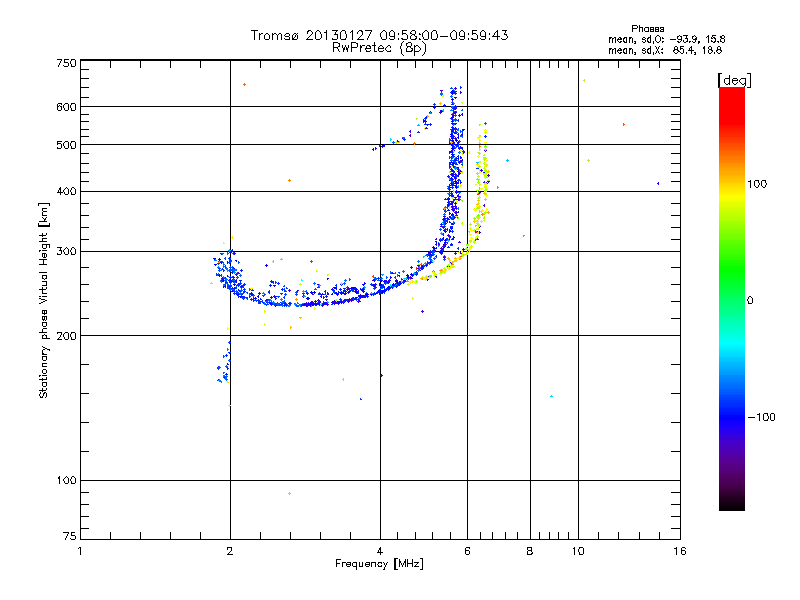Screen dimensions: 800x600
Task: Click the y-axis tick label '500'
Action: point(66,145)
